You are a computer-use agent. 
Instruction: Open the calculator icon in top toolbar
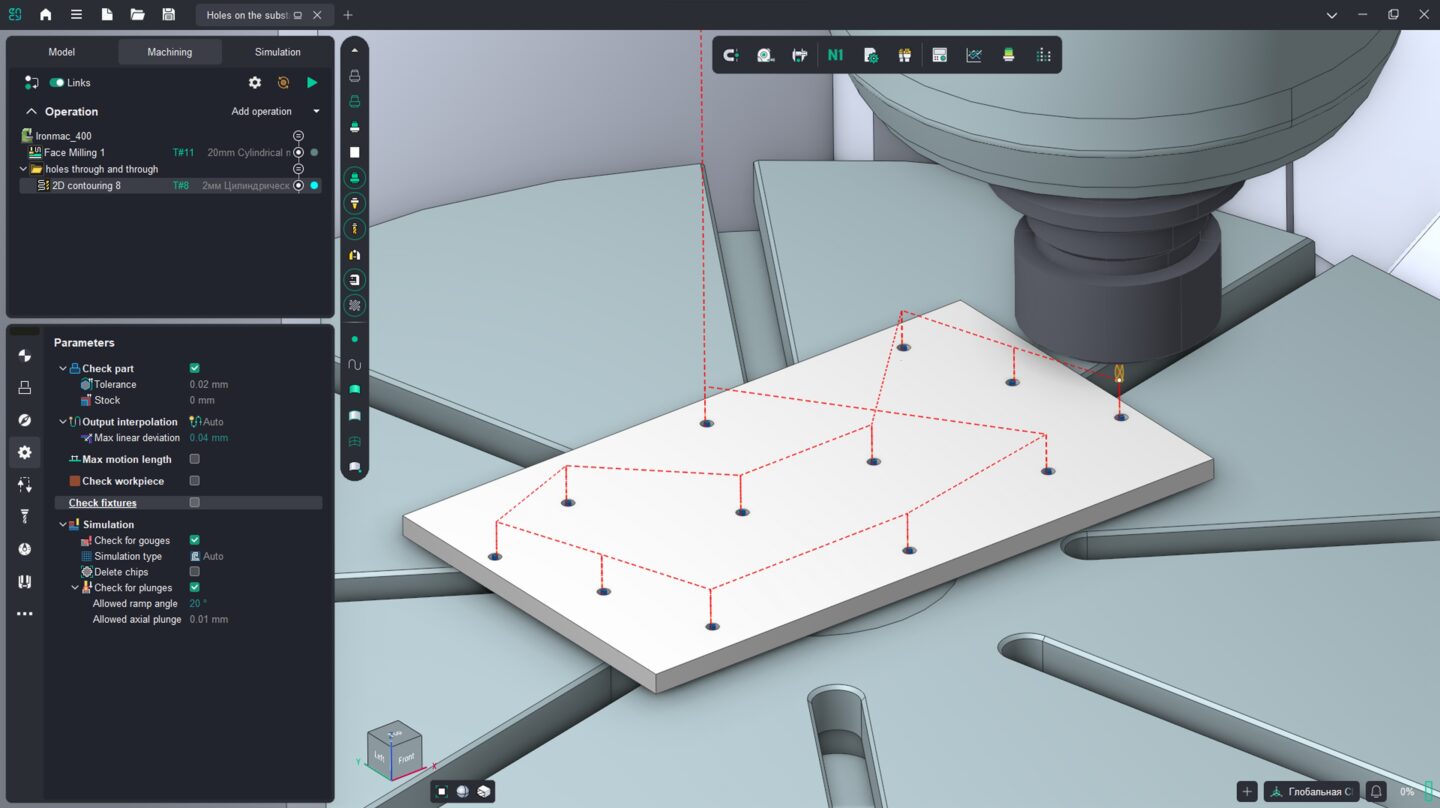tap(939, 55)
